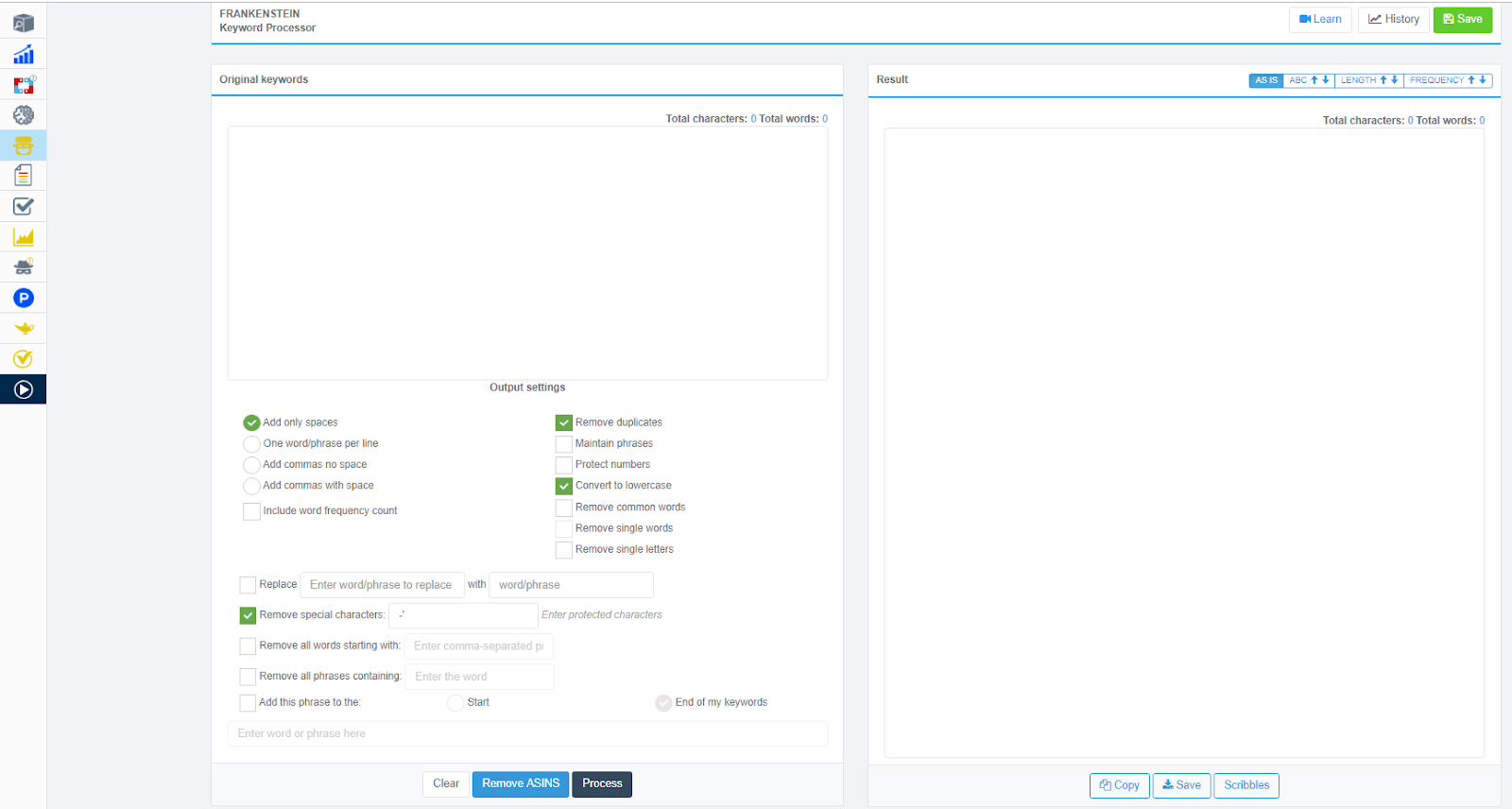
Task: Uncheck Remove special characters
Action: coord(248,615)
